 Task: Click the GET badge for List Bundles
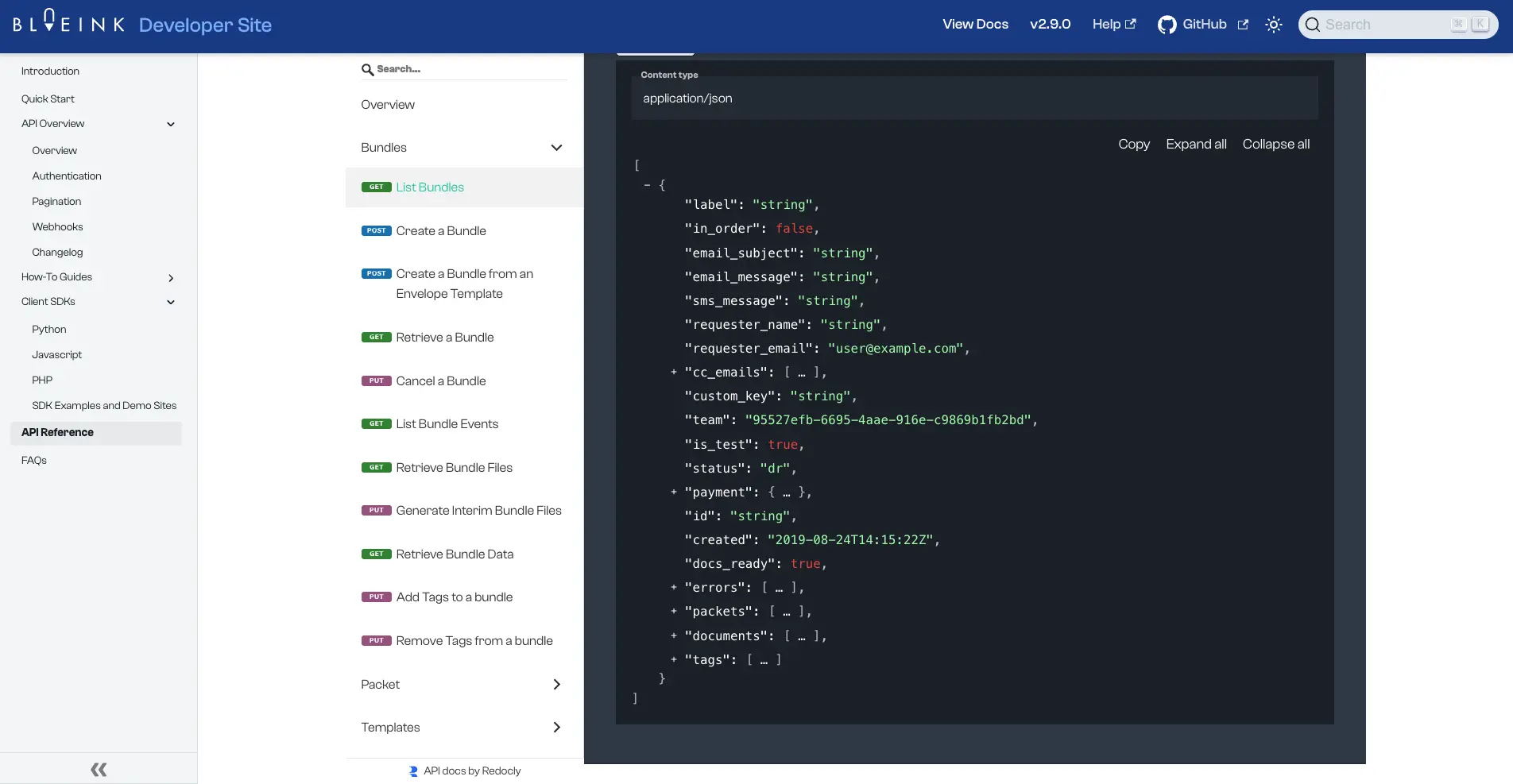tap(376, 187)
